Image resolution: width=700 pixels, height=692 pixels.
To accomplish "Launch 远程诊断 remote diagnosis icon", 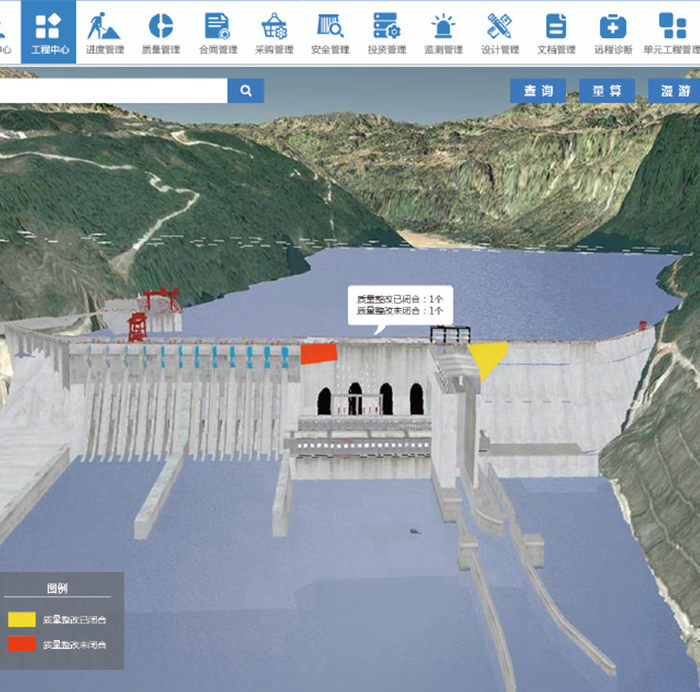I will point(612,32).
